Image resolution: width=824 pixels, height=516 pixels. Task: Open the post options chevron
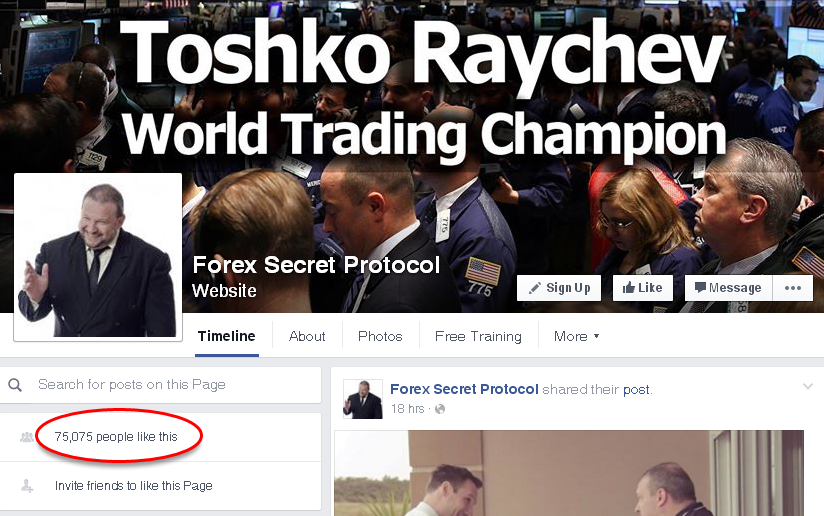(x=808, y=387)
